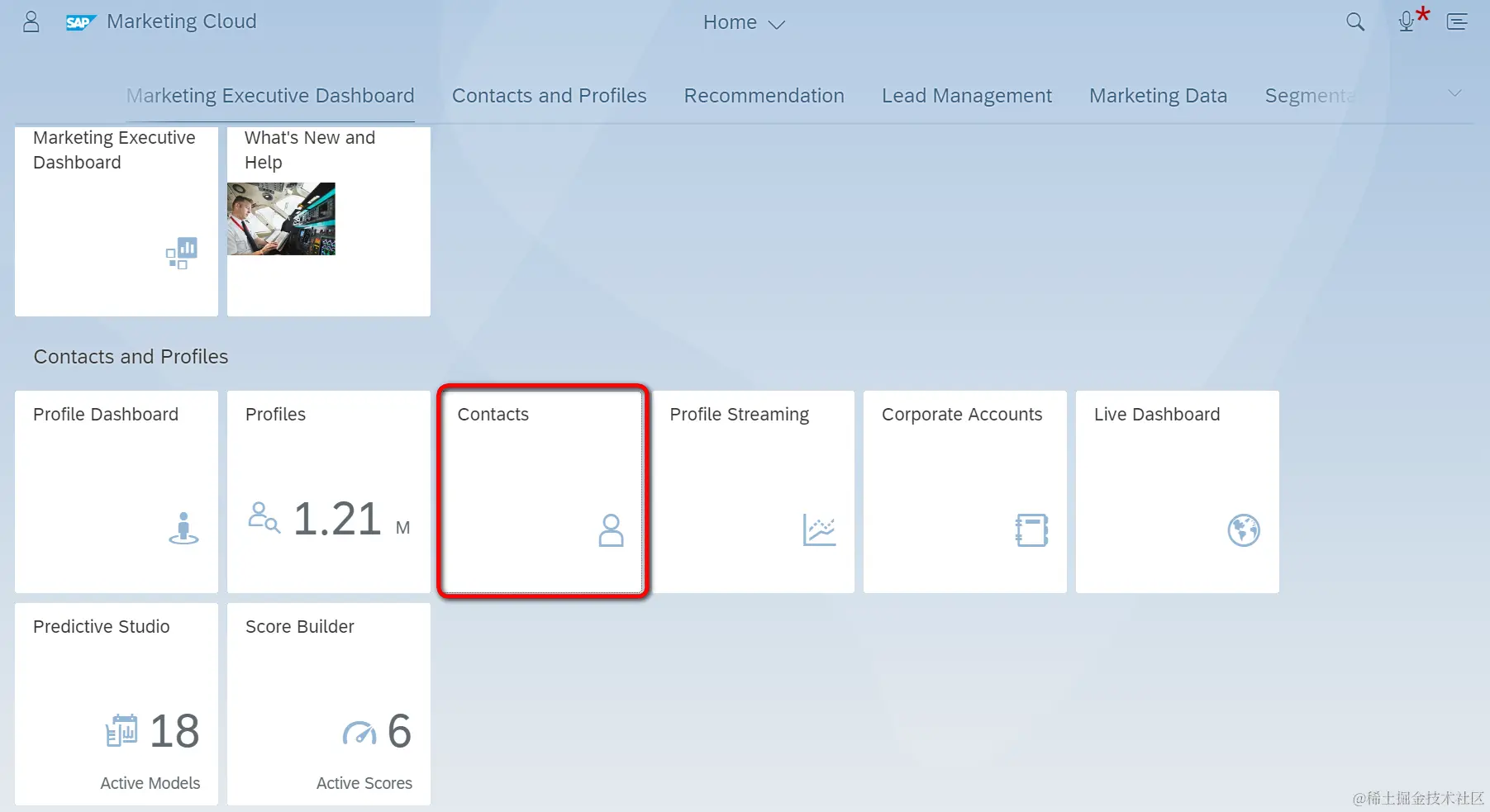
Task: Click the Score Builder gauge icon
Action: click(x=359, y=732)
